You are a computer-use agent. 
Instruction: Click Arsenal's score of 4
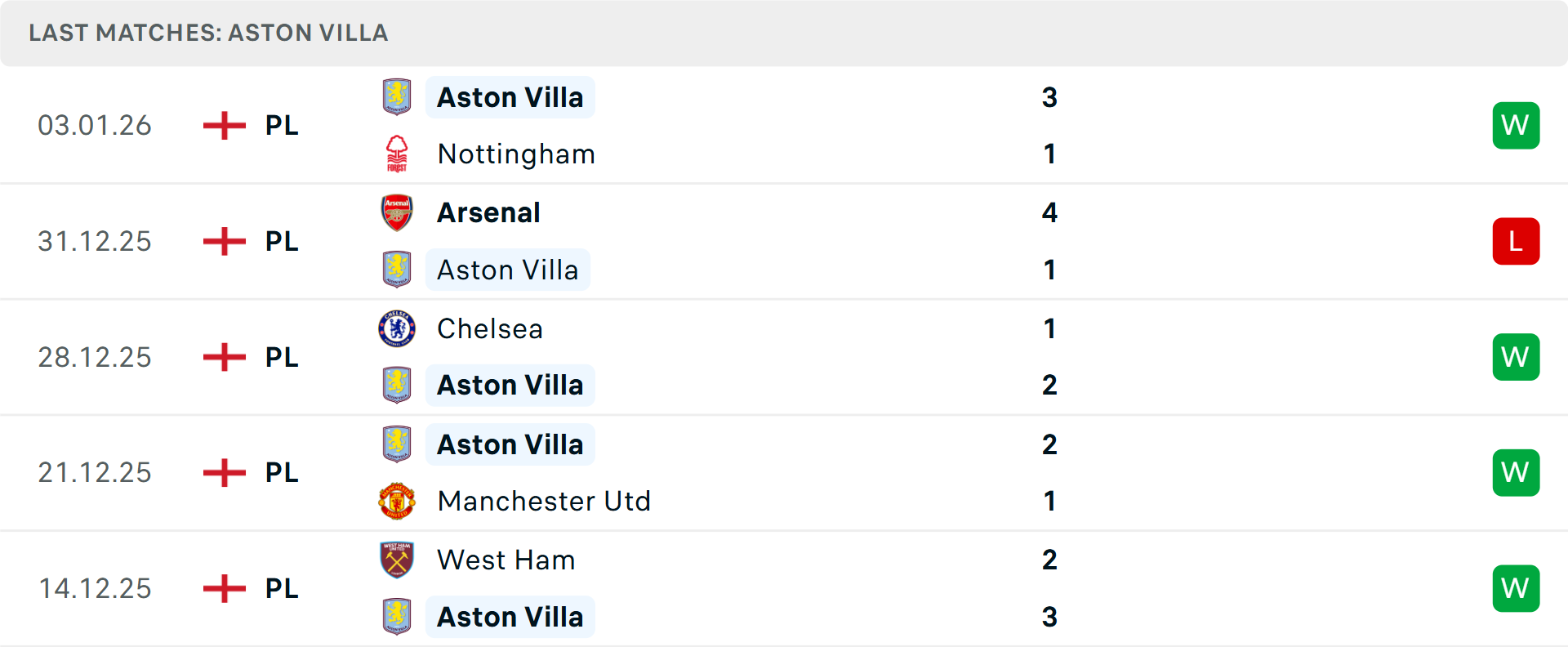pos(1049,212)
